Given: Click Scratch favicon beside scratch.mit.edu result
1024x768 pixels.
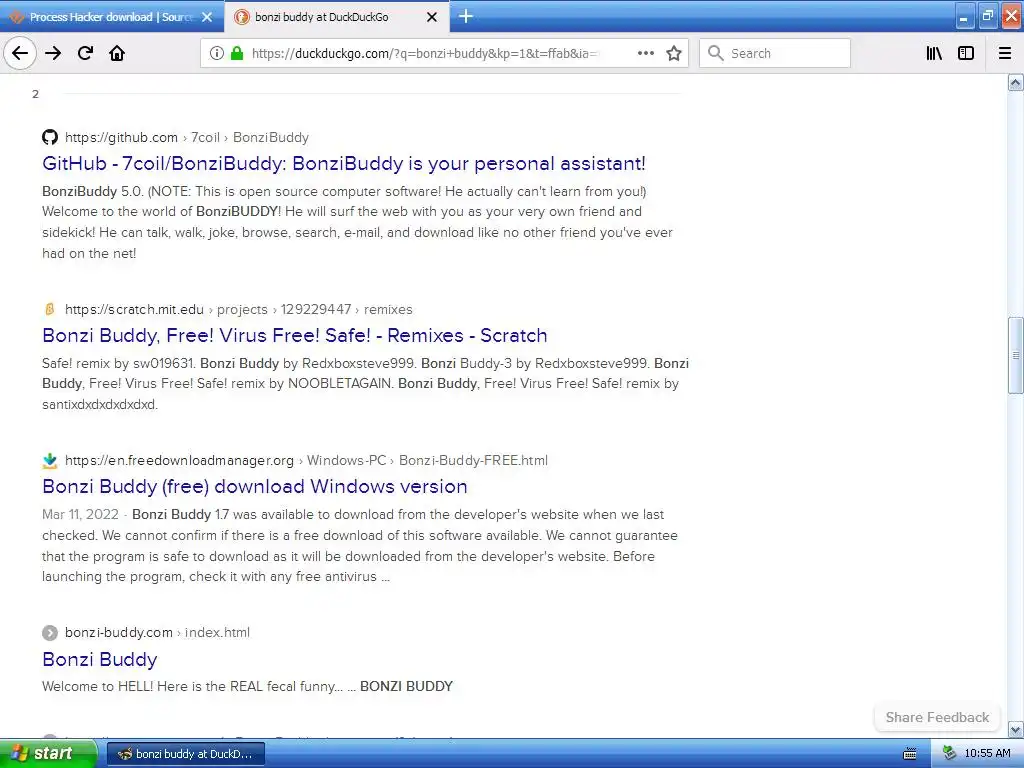Looking at the screenshot, I should pos(50,309).
